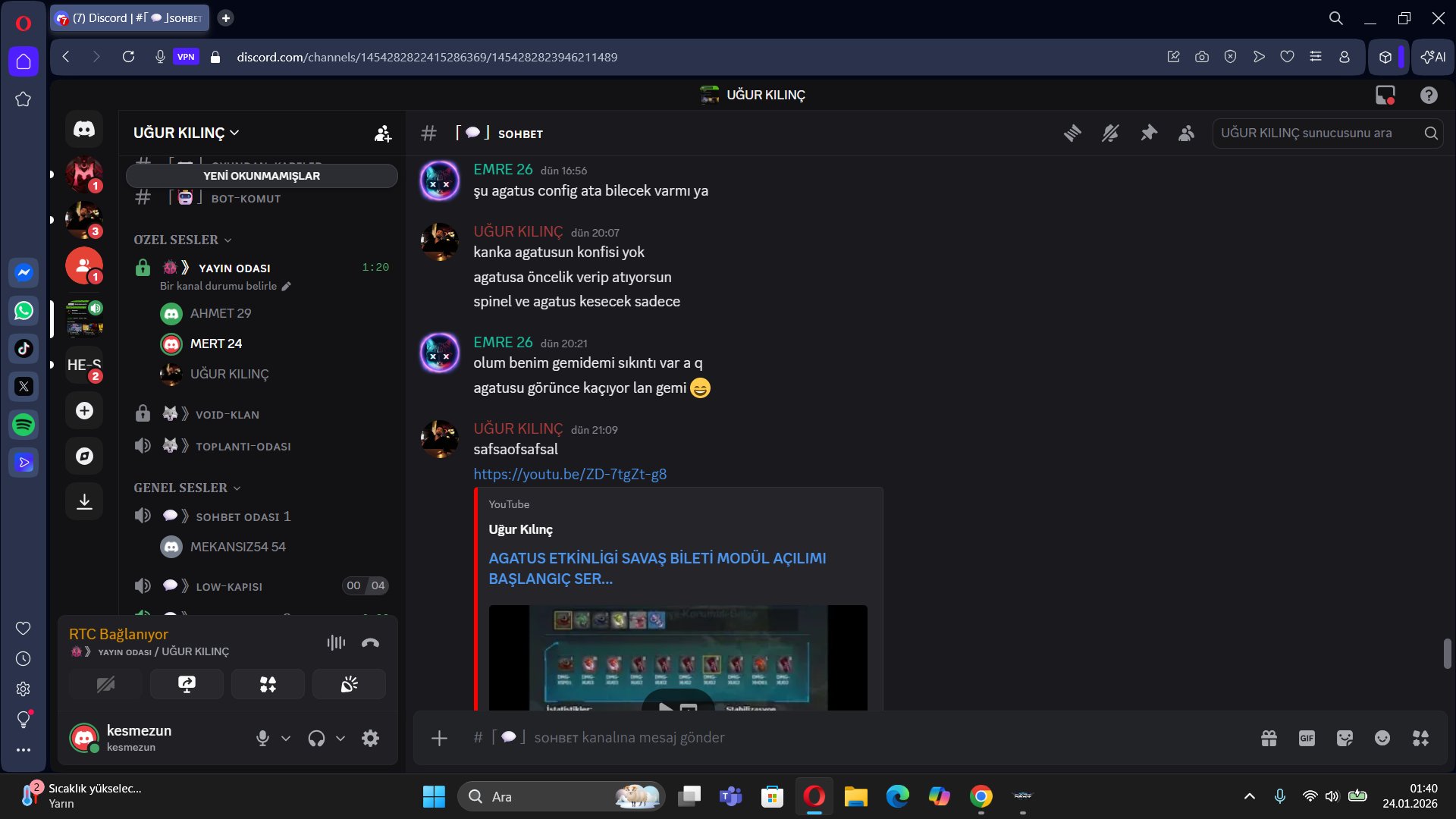Open threads in the channel header
1456x819 pixels.
tap(1072, 133)
